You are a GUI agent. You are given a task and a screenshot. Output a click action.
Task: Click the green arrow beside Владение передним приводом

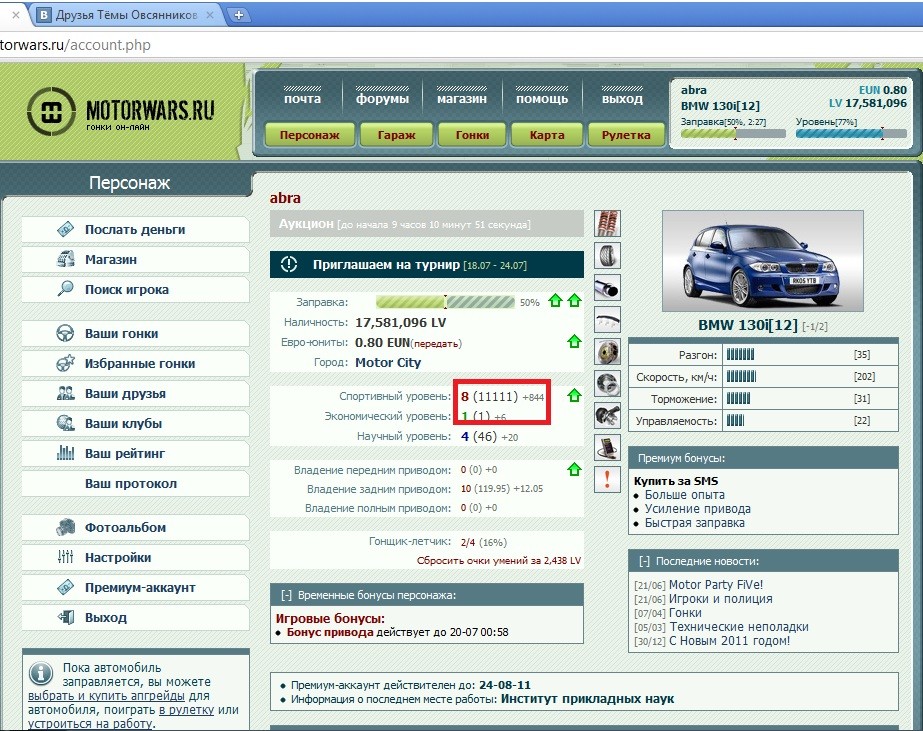(575, 469)
